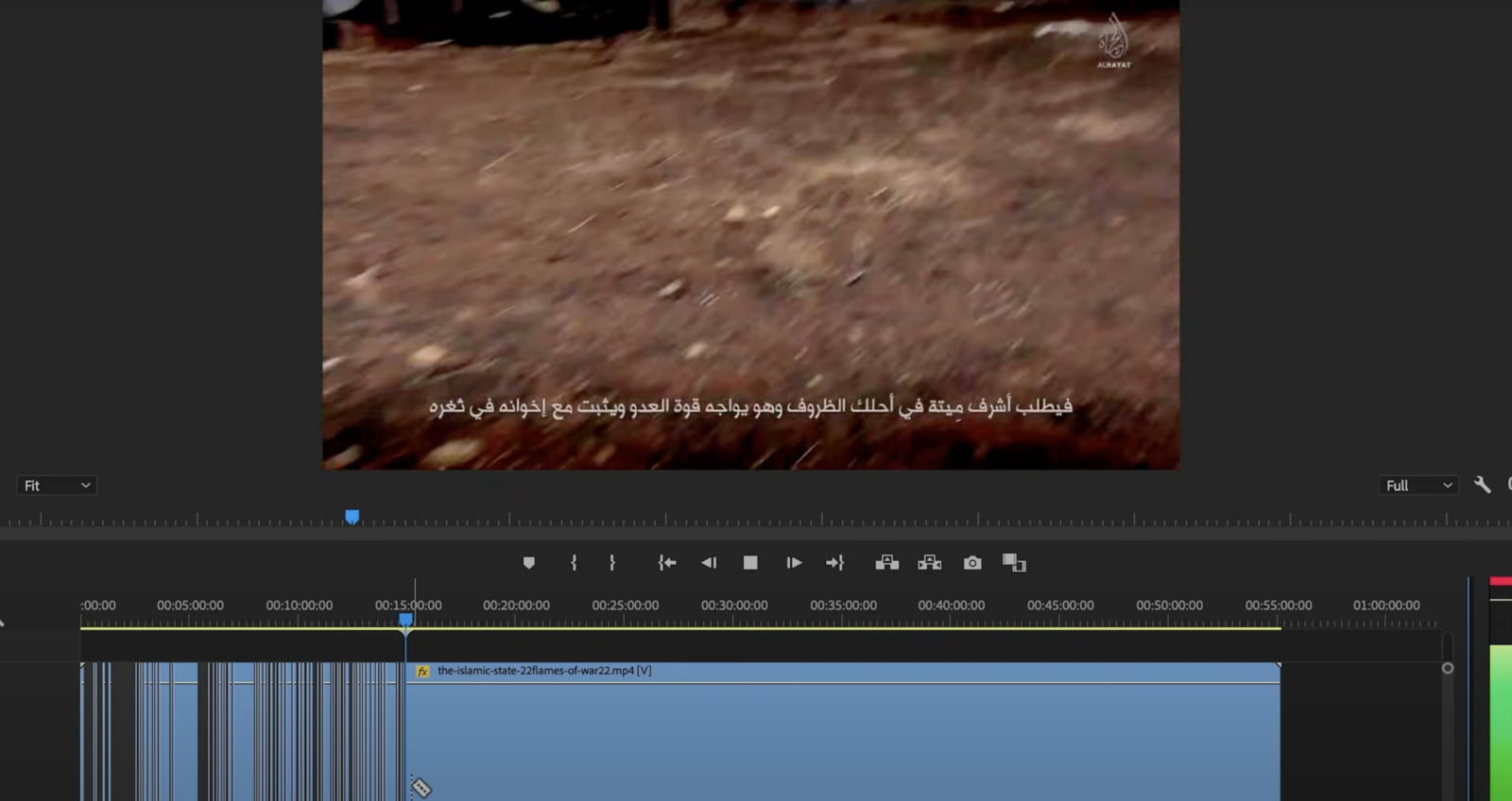Open the wrench settings menu
The height and width of the screenshot is (801, 1512).
pos(1482,485)
